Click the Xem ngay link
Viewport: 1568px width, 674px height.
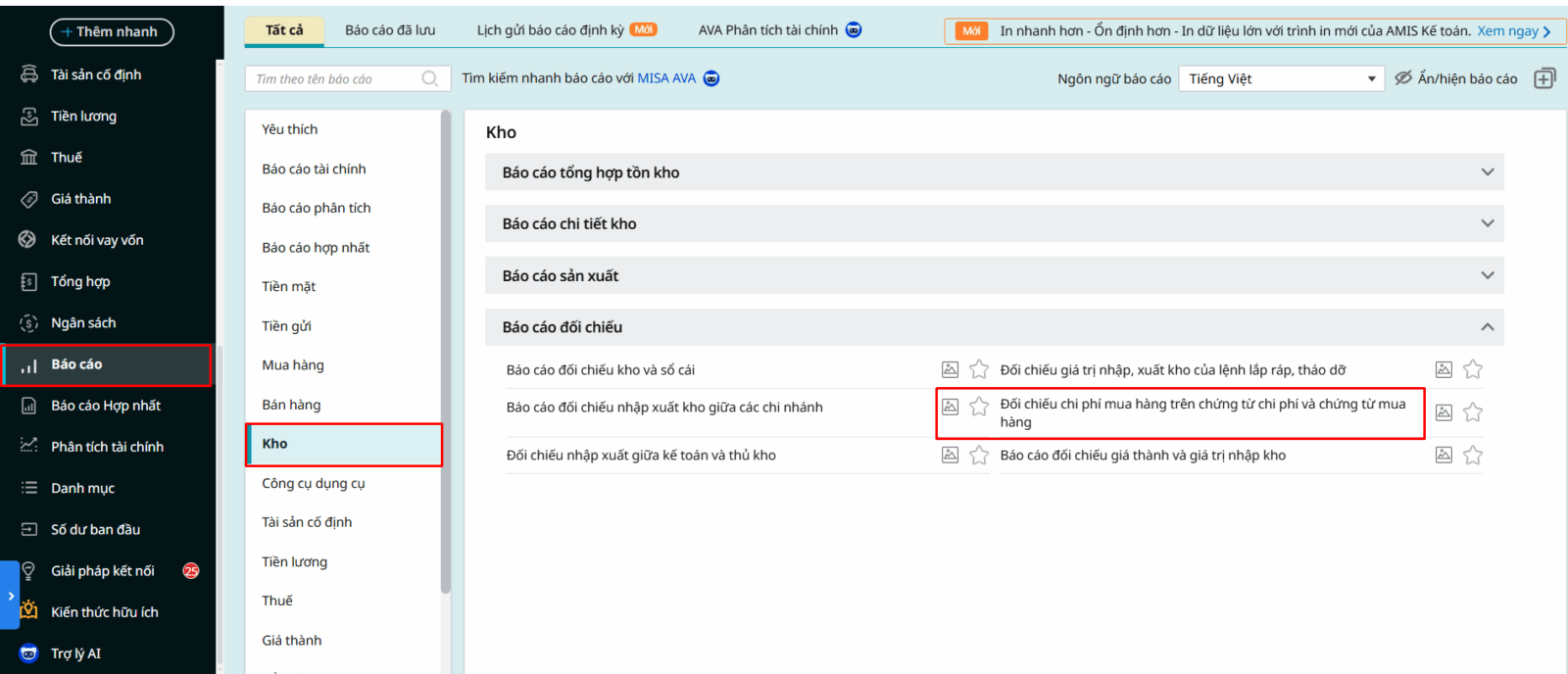coord(1513,31)
